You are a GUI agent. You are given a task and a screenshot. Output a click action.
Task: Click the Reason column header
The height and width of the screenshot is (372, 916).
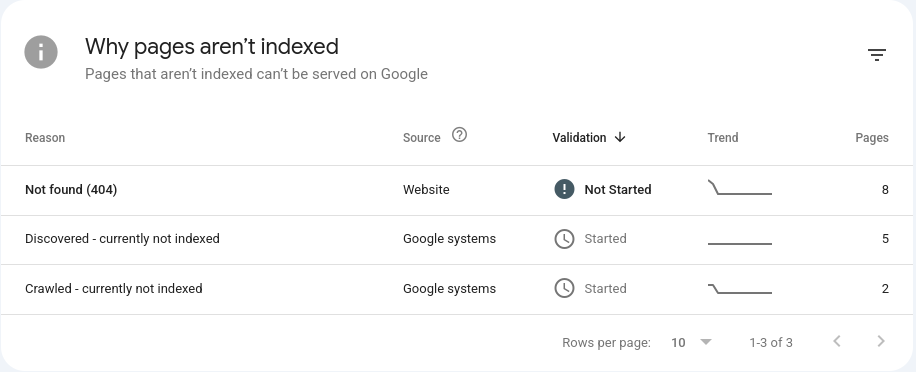click(45, 138)
